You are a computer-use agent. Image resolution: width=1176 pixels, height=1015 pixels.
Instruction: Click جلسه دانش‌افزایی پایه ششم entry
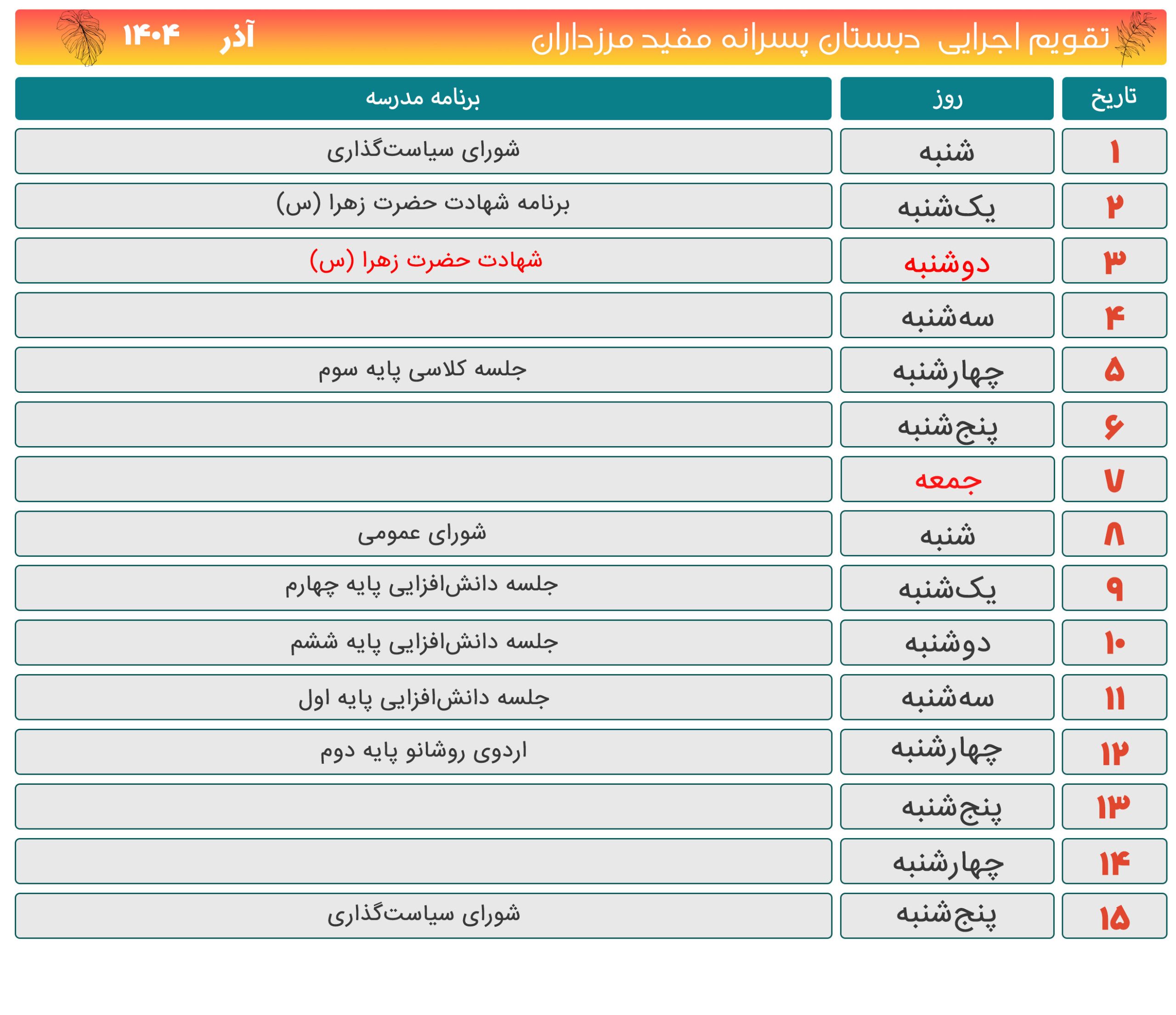click(x=424, y=642)
